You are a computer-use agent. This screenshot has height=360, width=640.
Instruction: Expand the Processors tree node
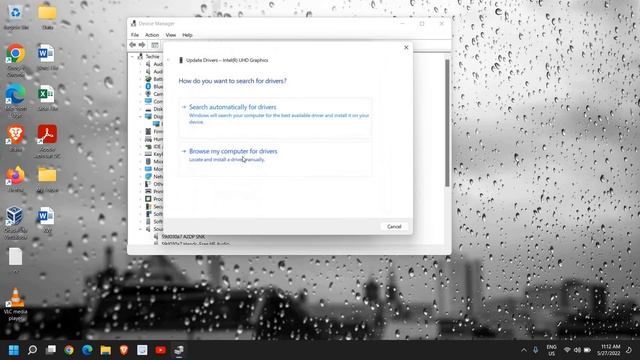tap(141, 199)
